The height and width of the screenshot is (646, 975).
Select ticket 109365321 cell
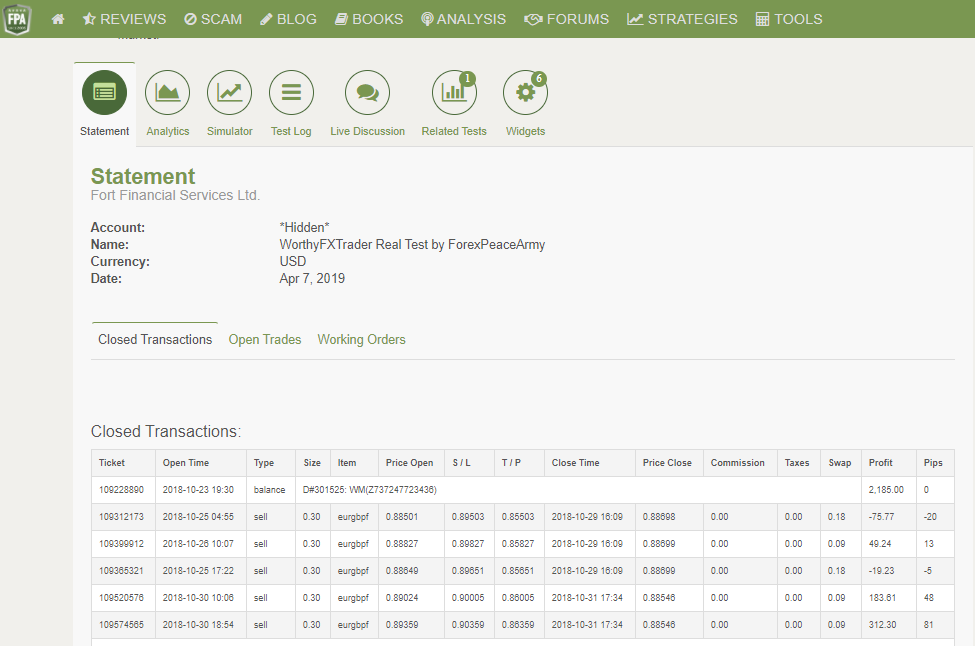(x=121, y=571)
